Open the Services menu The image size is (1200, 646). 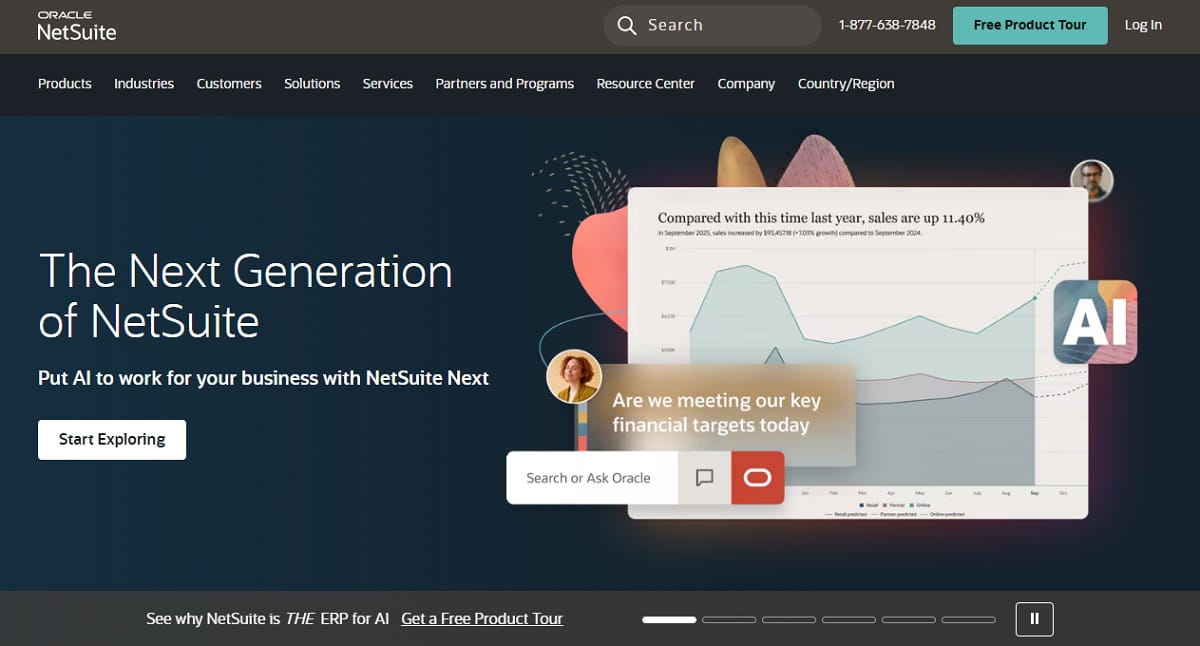point(388,84)
